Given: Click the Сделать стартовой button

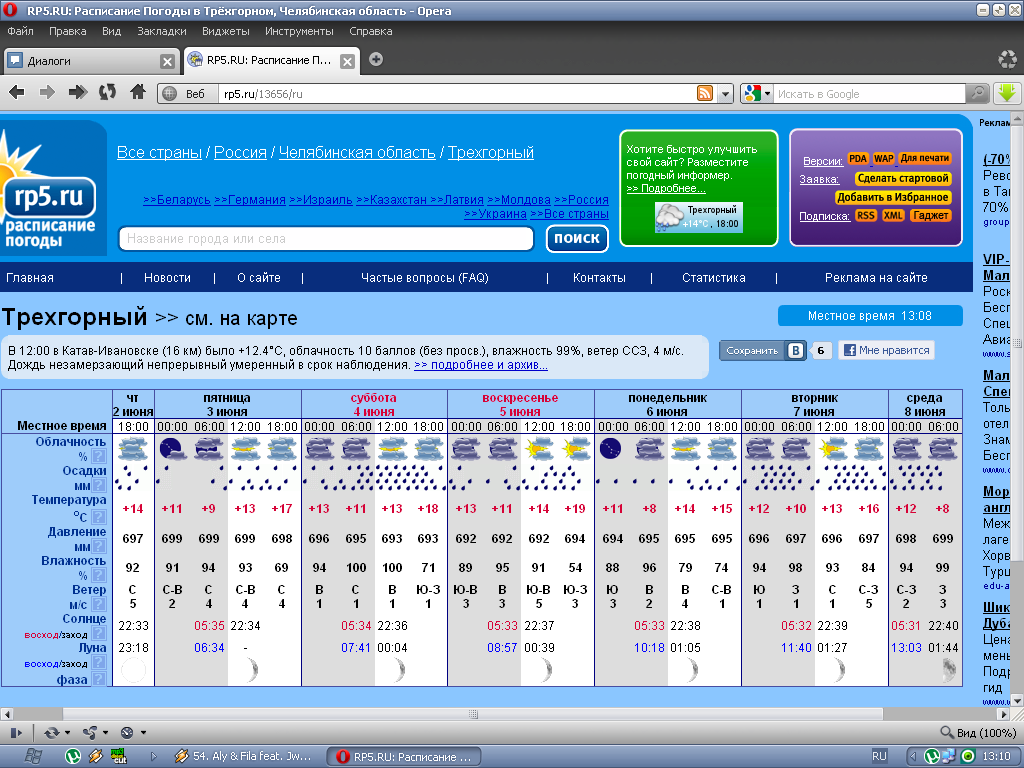Looking at the screenshot, I should coord(902,178).
